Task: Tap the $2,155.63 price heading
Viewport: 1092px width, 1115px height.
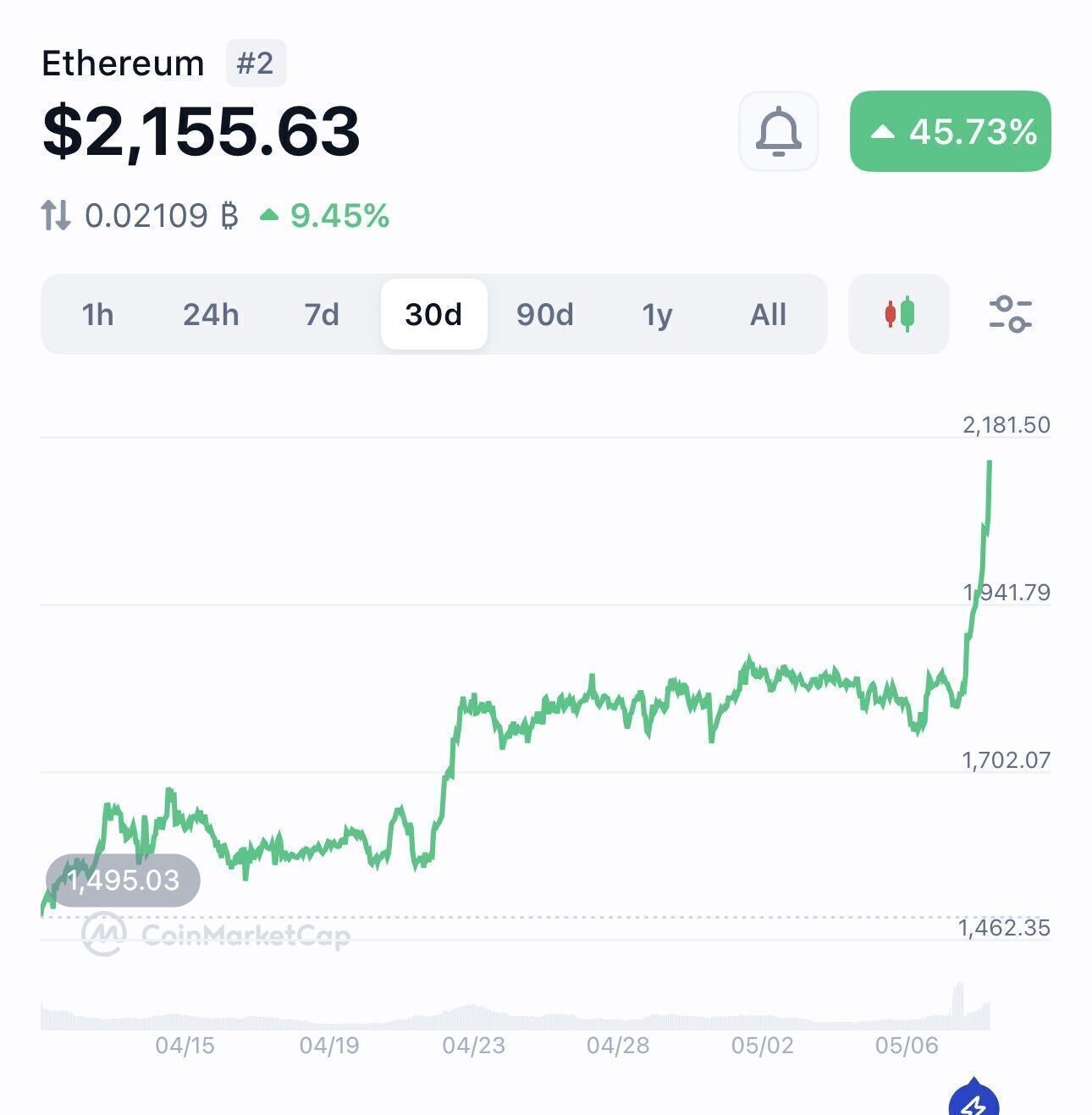Action: pos(201,131)
